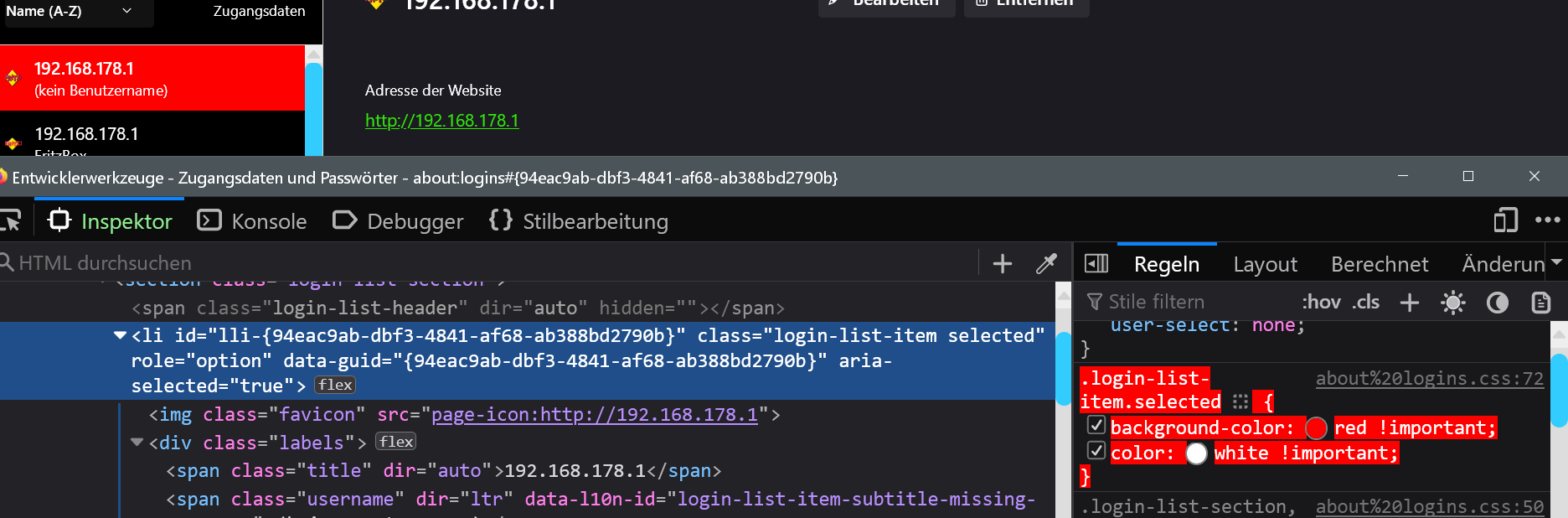1568x518 pixels.
Task: Disable the color white declaration
Action: pyautogui.click(x=1096, y=451)
